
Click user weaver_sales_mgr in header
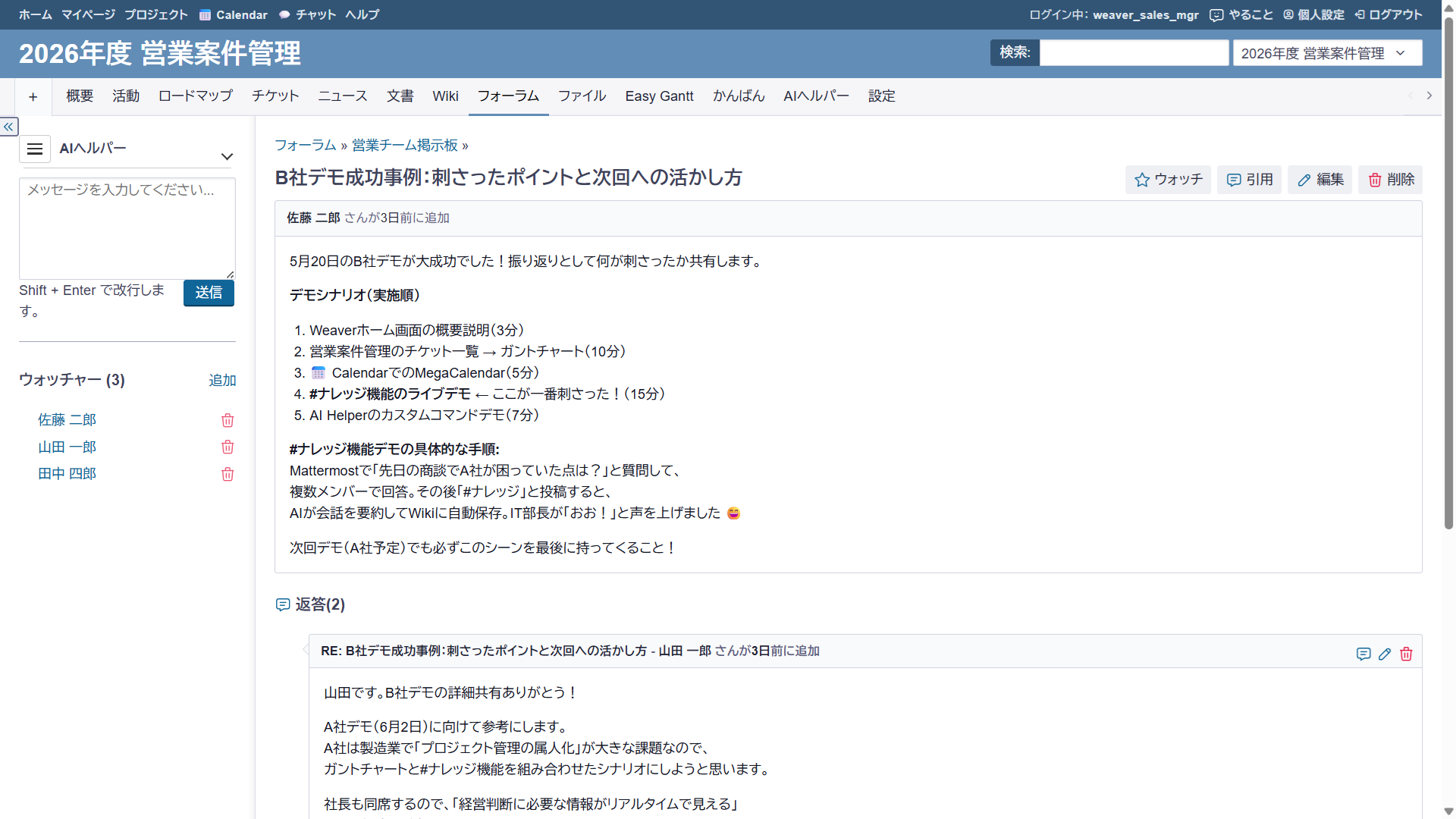pos(1146,14)
